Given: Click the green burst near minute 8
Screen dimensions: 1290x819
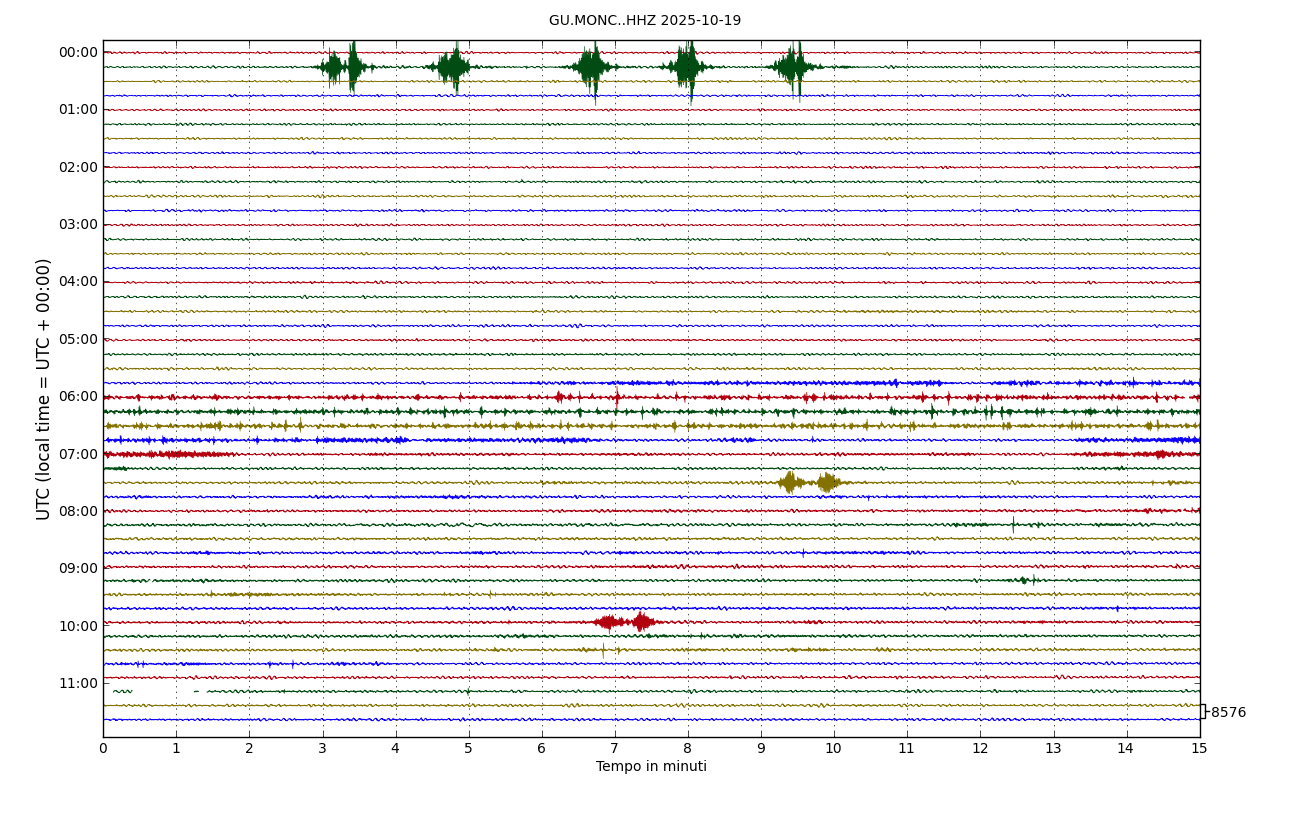Looking at the screenshot, I should [x=687, y=67].
